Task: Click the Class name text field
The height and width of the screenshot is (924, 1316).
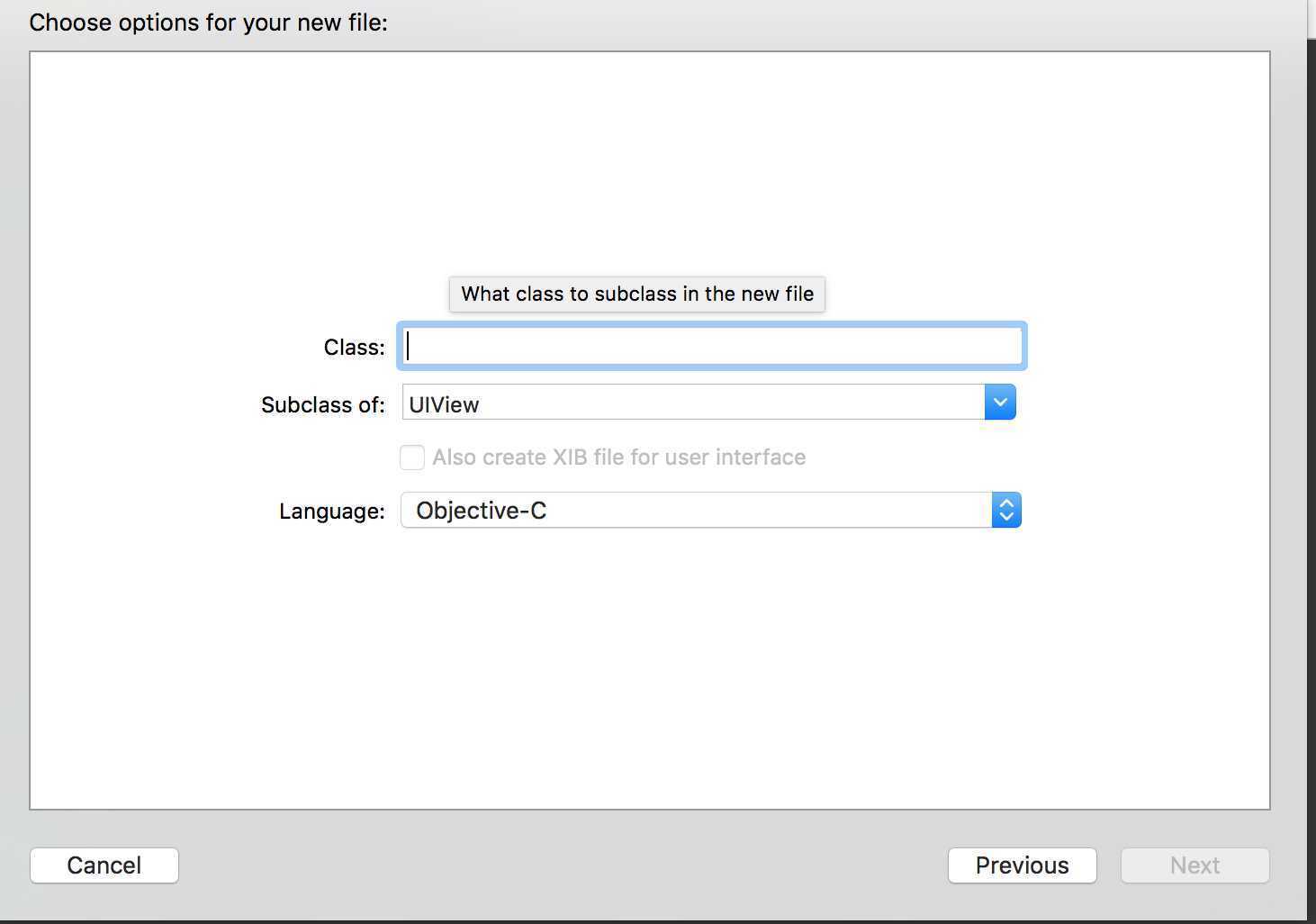Action: pyautogui.click(x=711, y=347)
